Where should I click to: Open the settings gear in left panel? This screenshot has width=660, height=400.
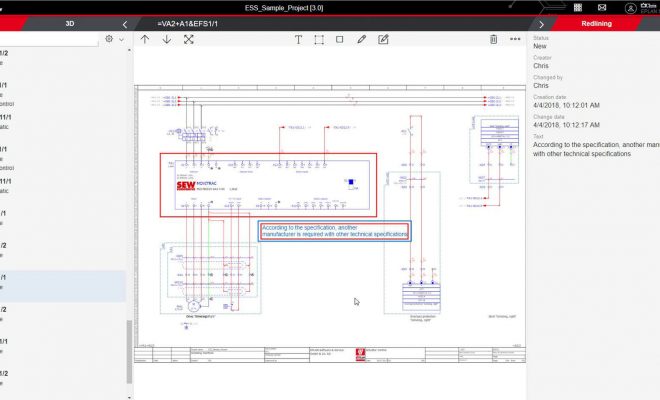(x=109, y=40)
